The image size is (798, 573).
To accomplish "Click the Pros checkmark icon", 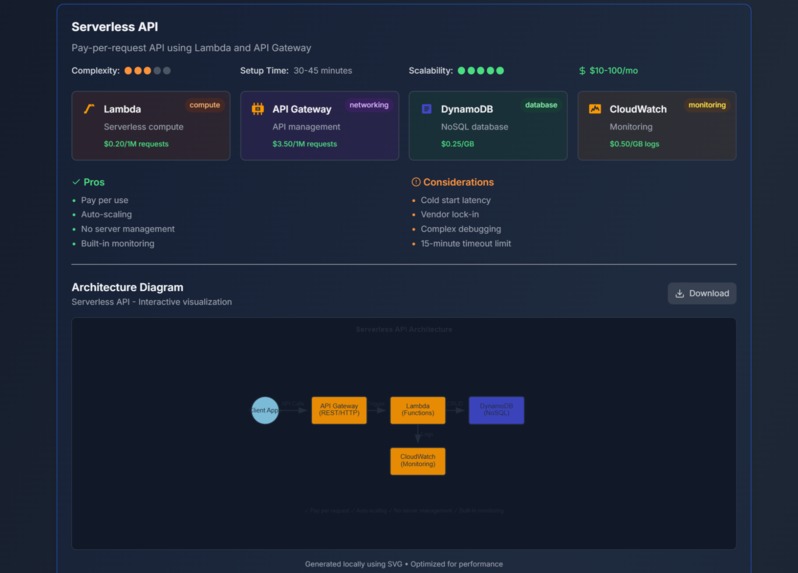I will [76, 182].
